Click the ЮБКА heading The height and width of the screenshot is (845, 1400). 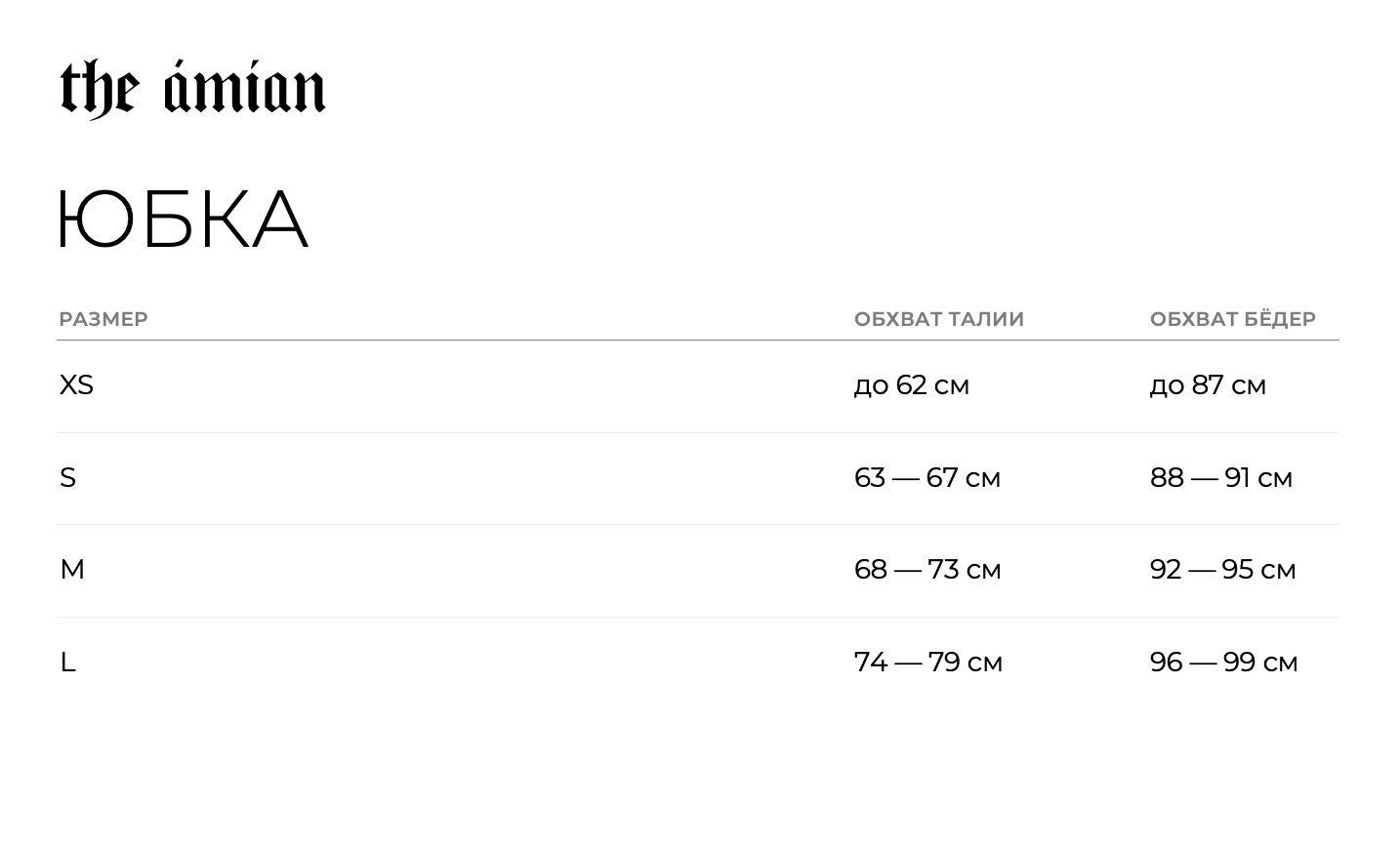(x=183, y=220)
